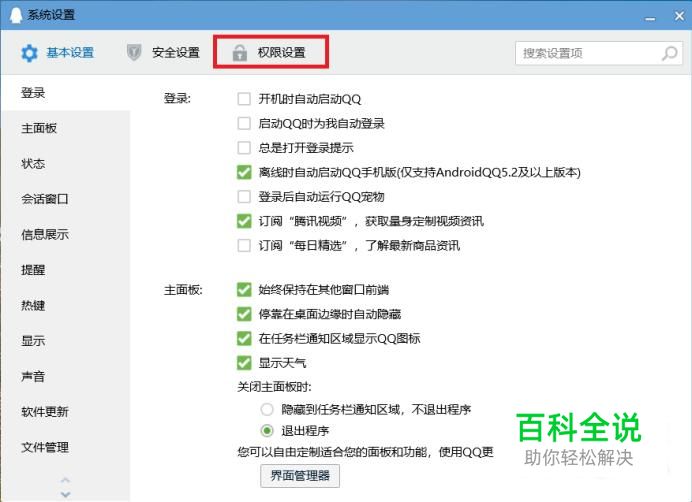Click the sidebar scroll up chevron
Screen dimensions: 692x502
point(65,479)
